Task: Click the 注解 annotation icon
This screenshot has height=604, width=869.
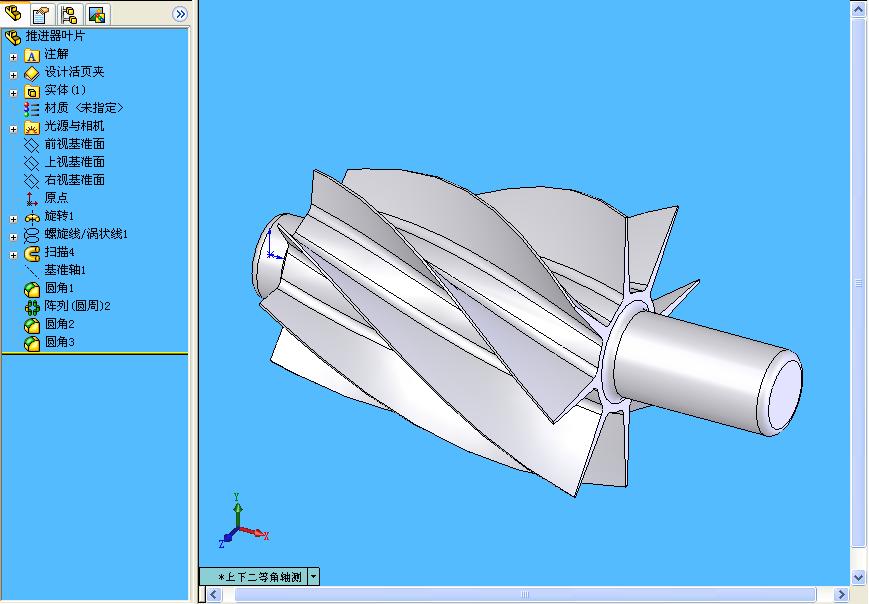Action: 32,55
